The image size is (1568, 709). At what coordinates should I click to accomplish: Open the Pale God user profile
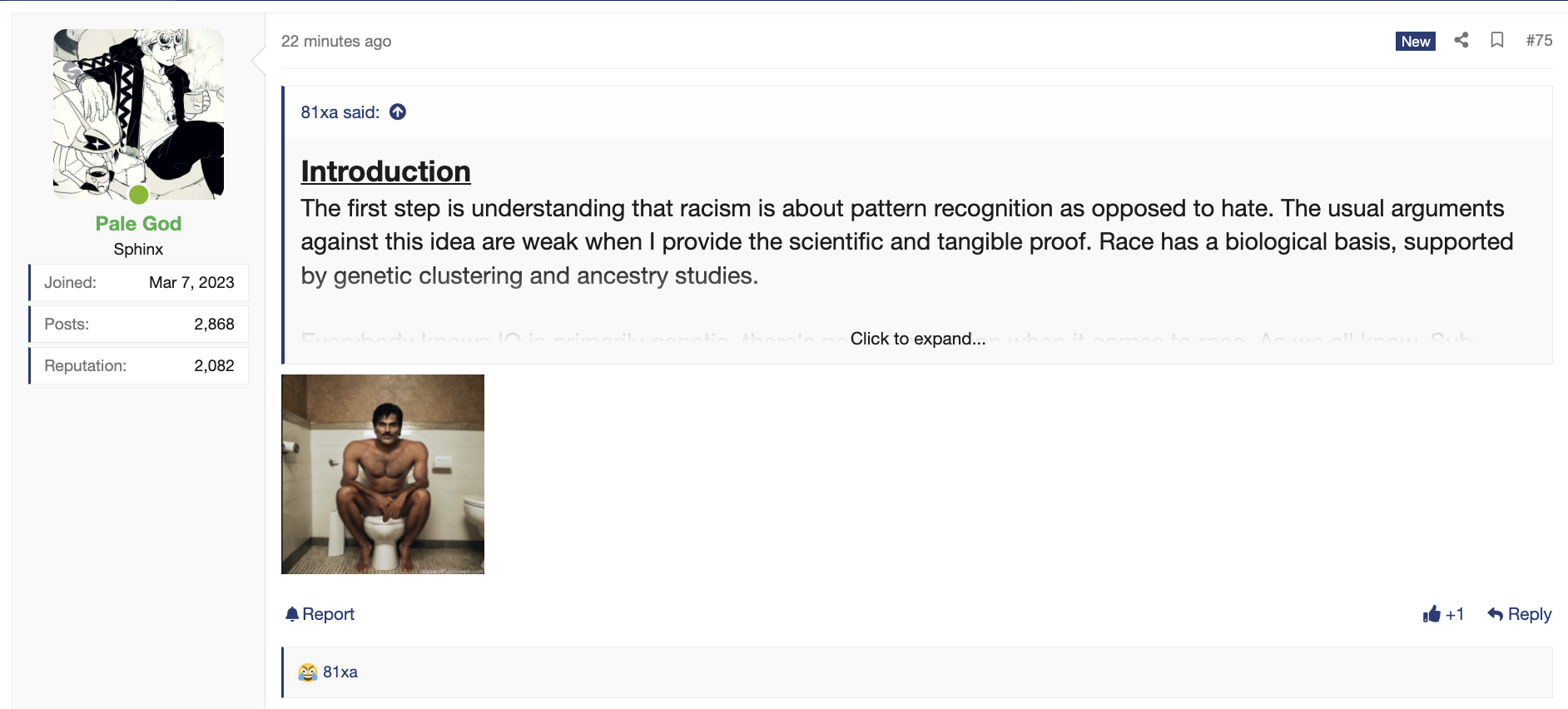(138, 224)
